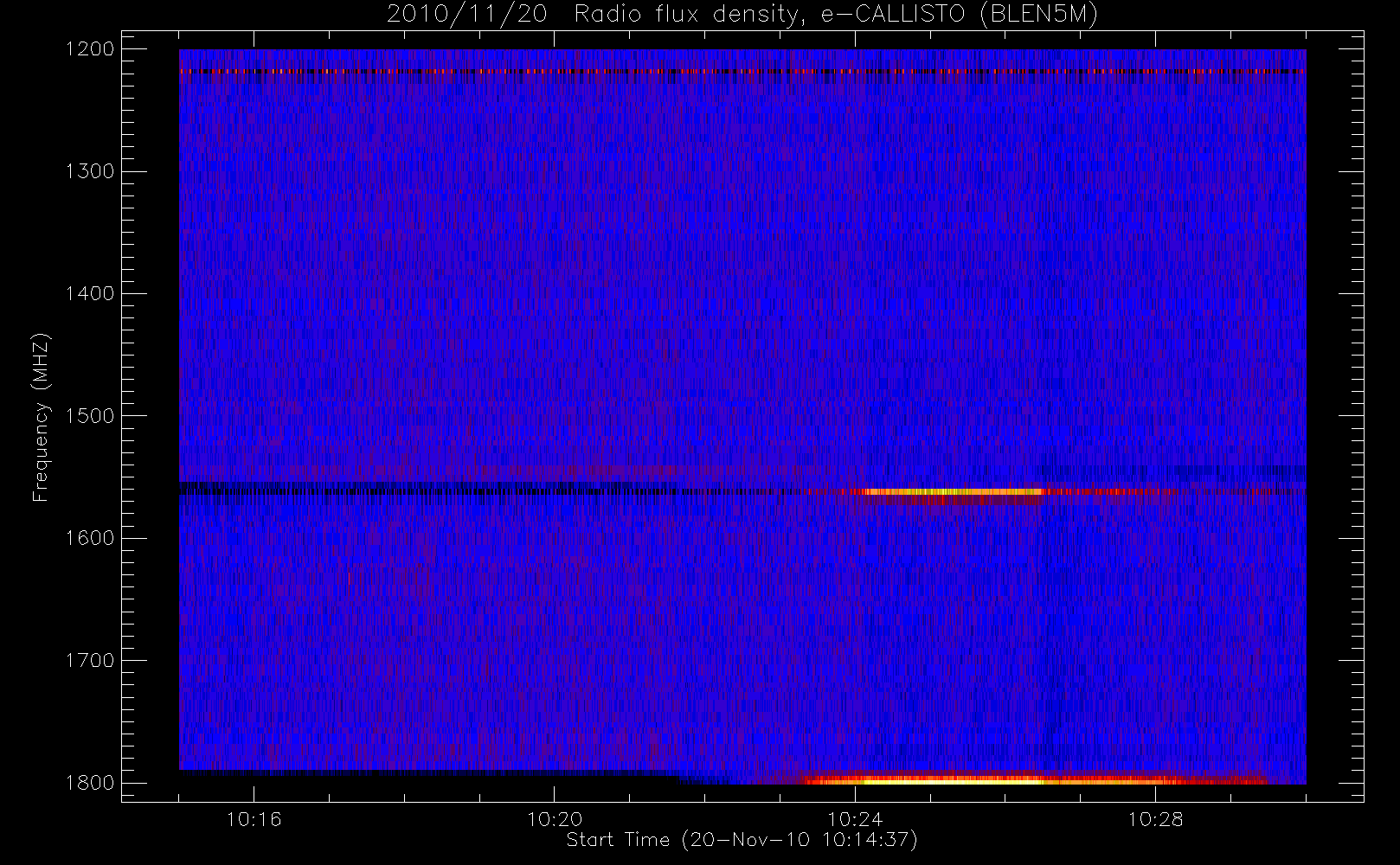Select the 1400 frequency tick label
1400x865 pixels.
(90, 294)
